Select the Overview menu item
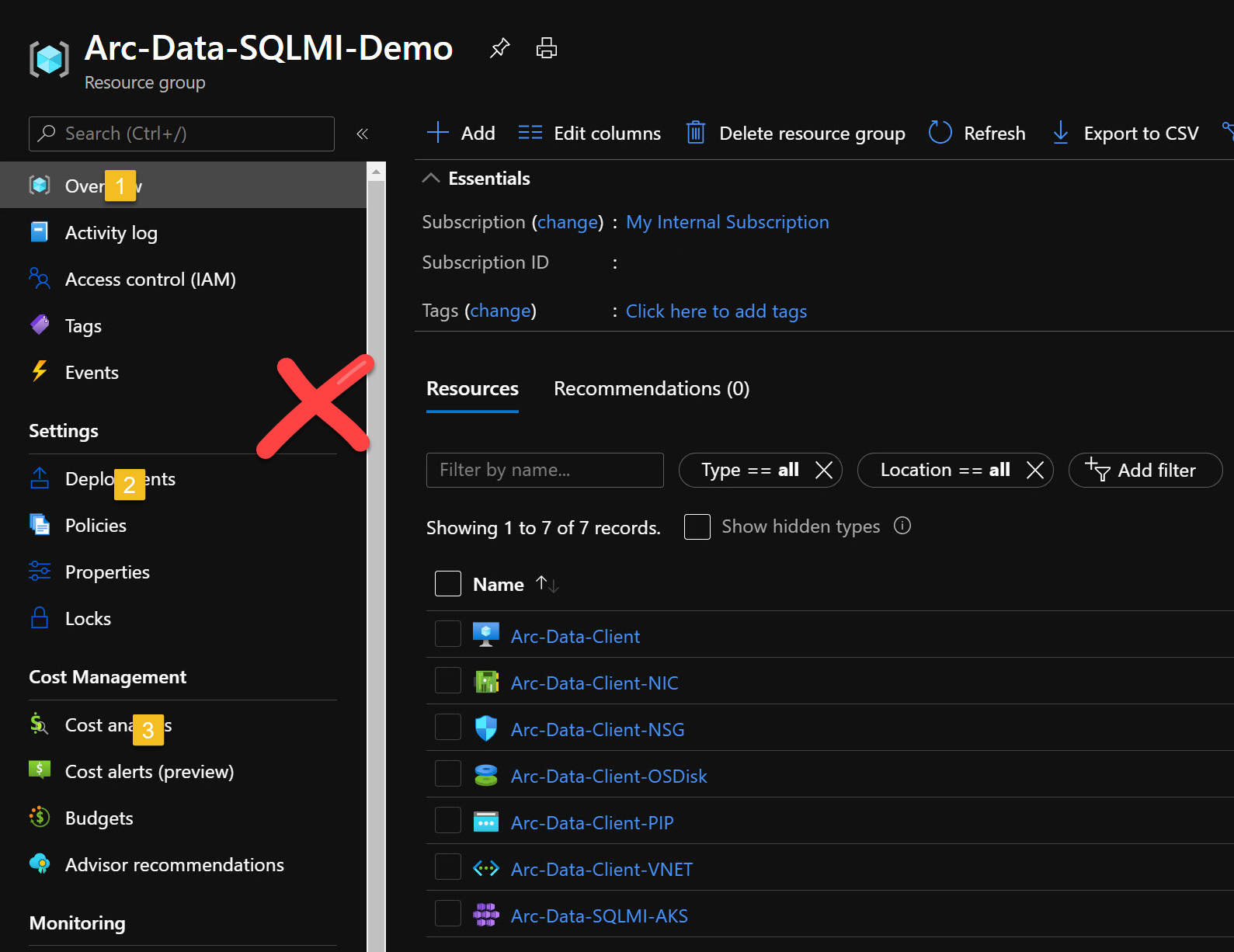 tap(183, 185)
